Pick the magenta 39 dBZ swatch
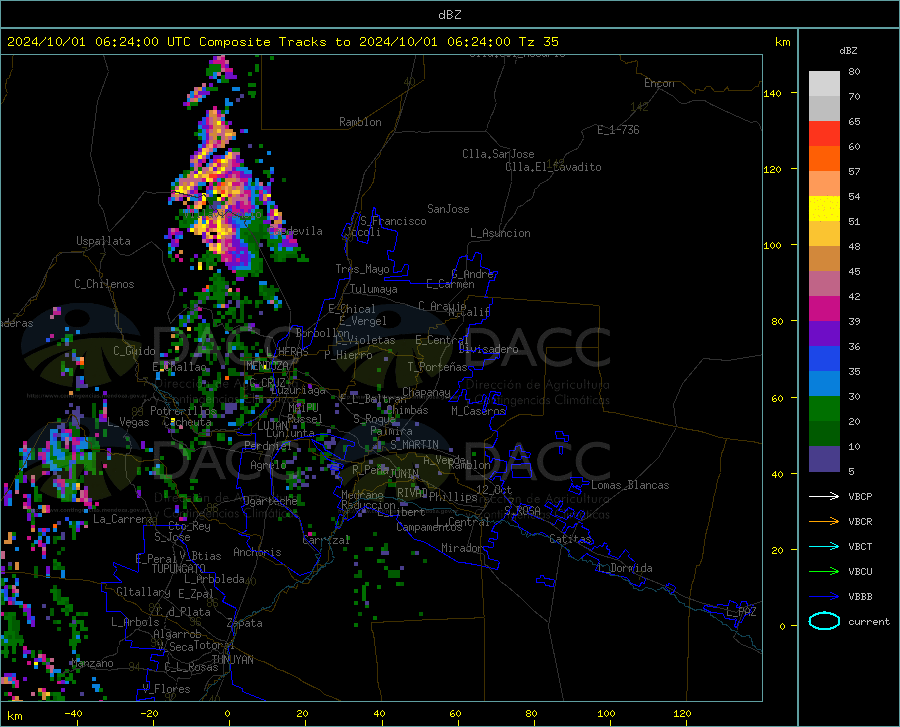 tap(824, 309)
